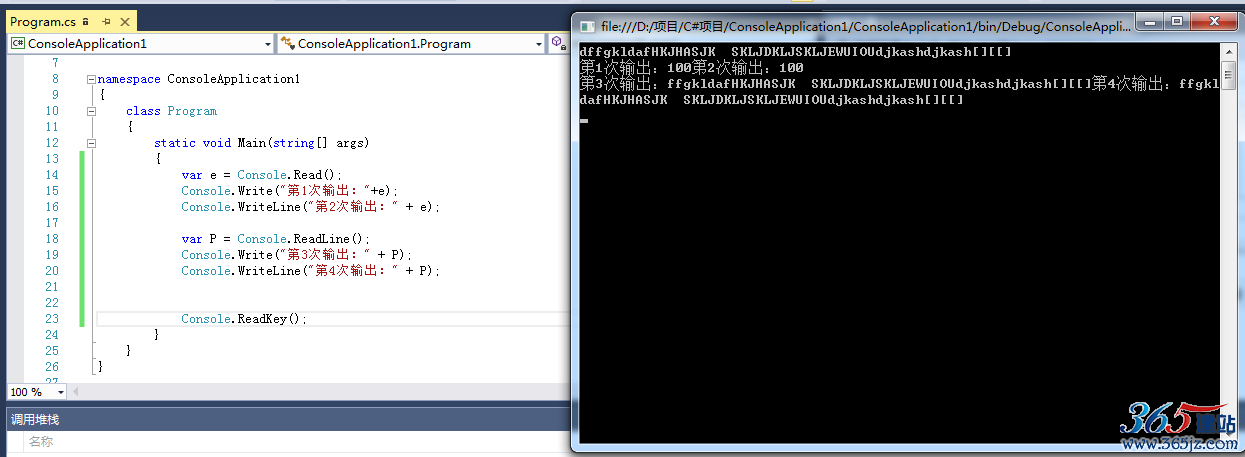The height and width of the screenshot is (457, 1245).
Task: Click the 'var P = Console.ReadLine();' line
Action: click(275, 239)
